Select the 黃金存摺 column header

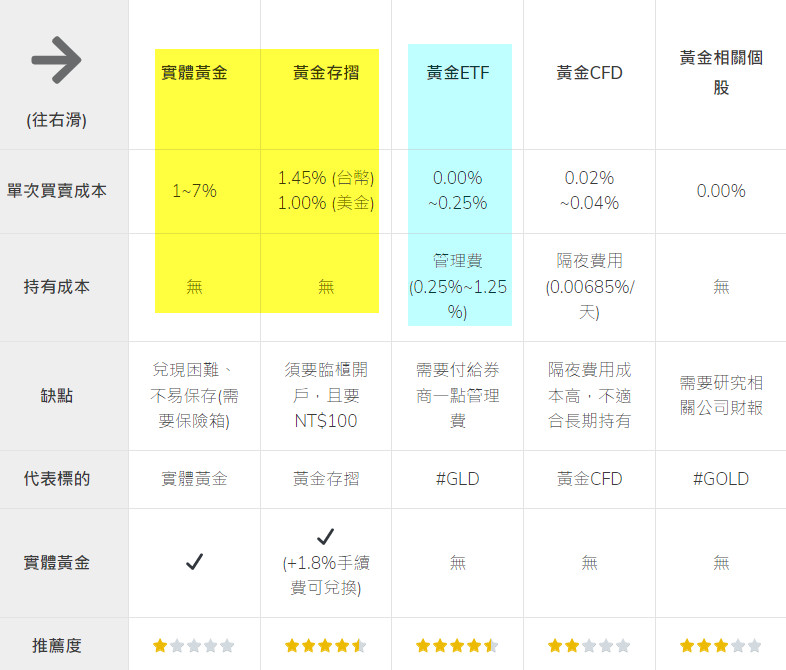pos(325,72)
